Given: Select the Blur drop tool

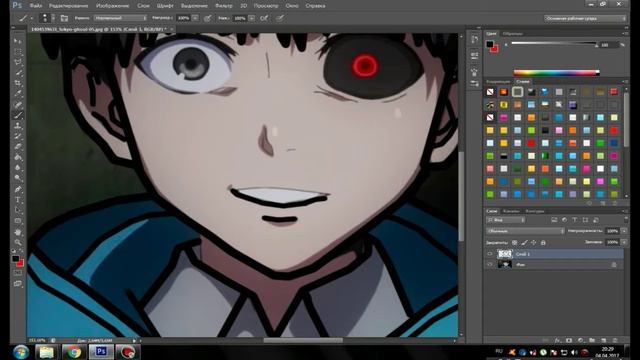Looking at the screenshot, I should point(18,168).
